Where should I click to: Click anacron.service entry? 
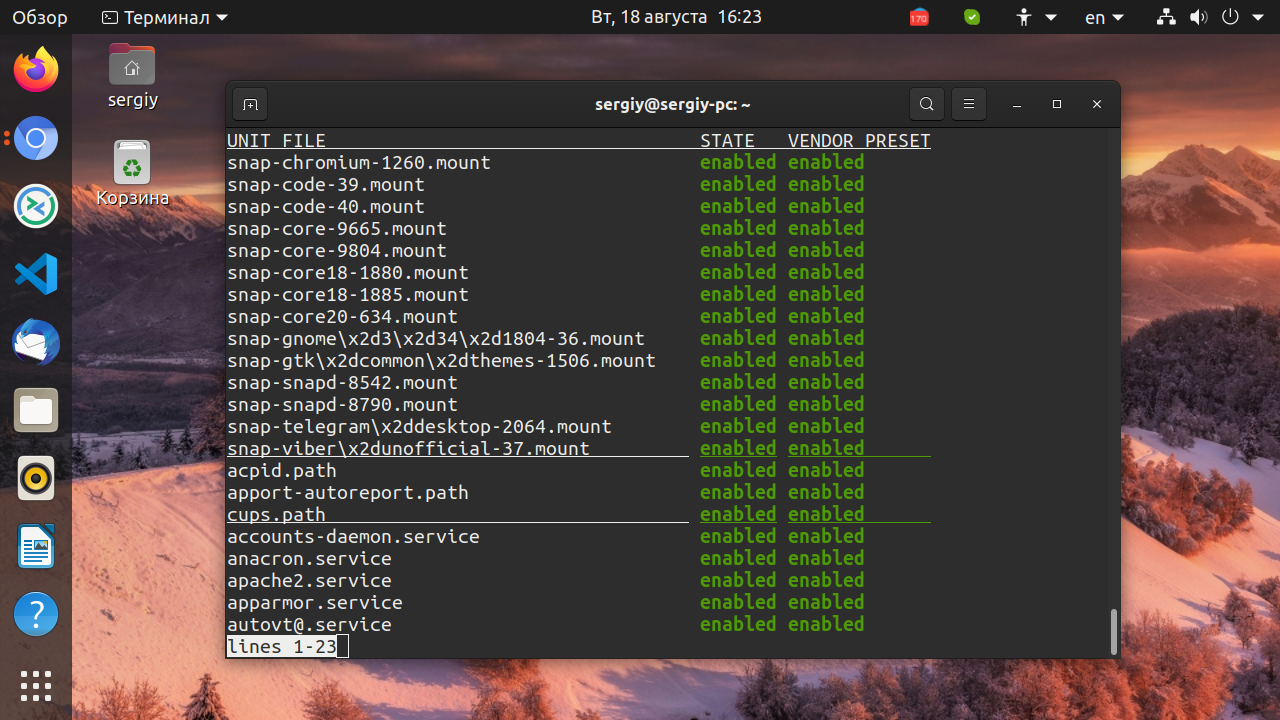pyautogui.click(x=309, y=558)
